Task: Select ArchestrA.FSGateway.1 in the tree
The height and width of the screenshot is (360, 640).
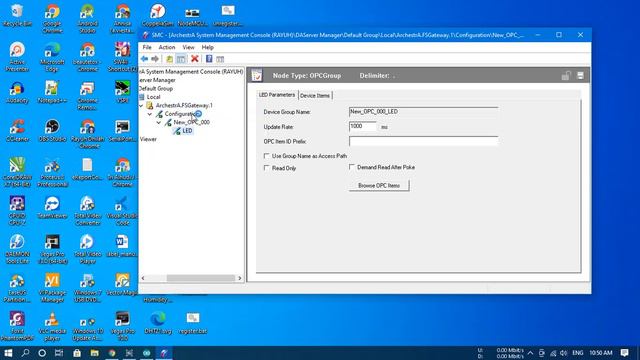Action: (184, 105)
